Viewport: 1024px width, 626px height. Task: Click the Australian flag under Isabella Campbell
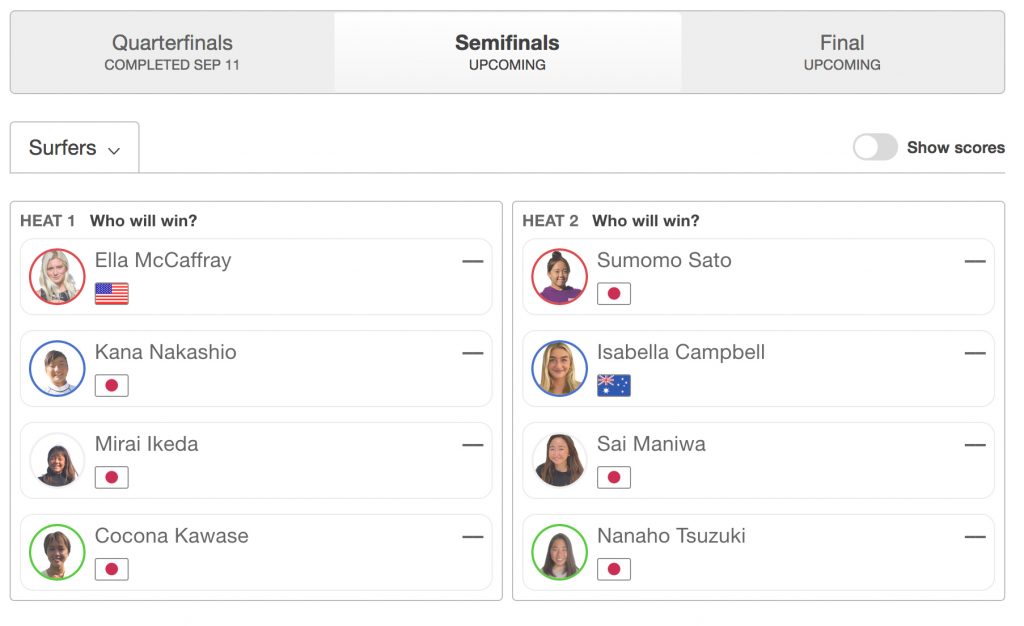(x=614, y=386)
